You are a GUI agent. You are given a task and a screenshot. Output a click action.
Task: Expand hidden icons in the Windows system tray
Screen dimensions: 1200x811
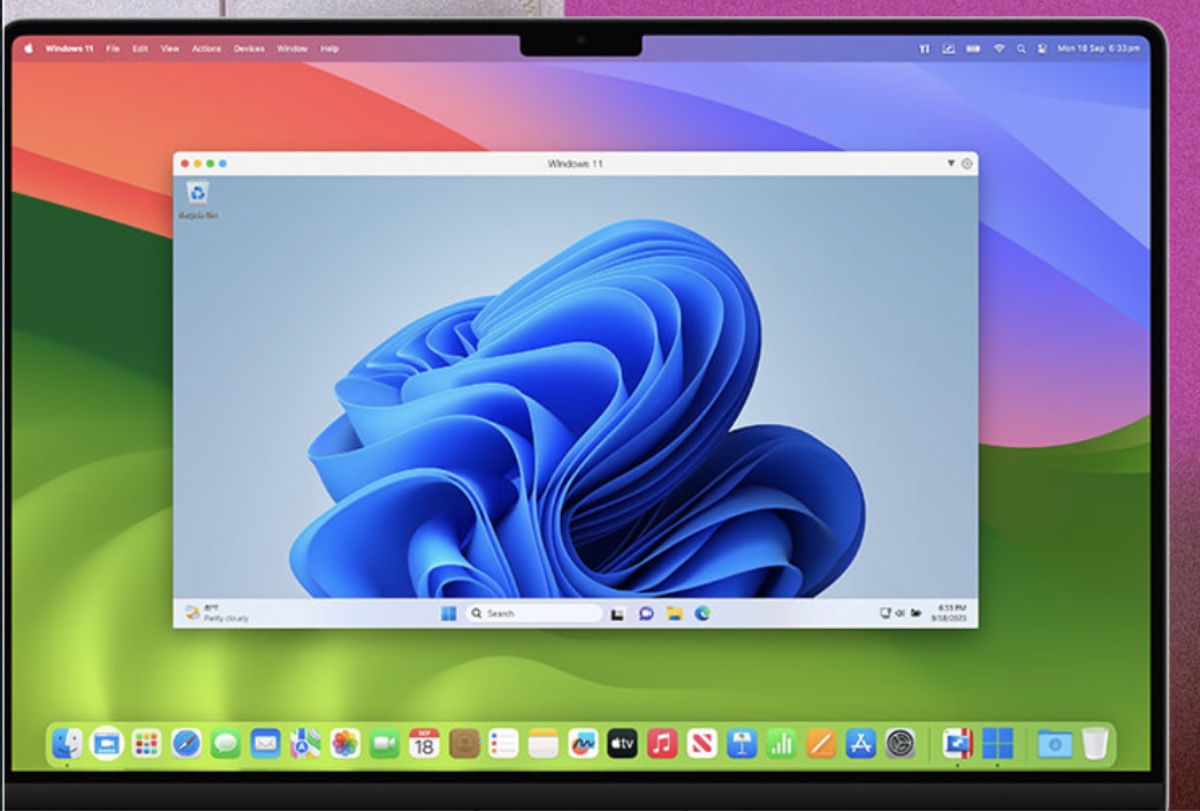tap(888, 613)
